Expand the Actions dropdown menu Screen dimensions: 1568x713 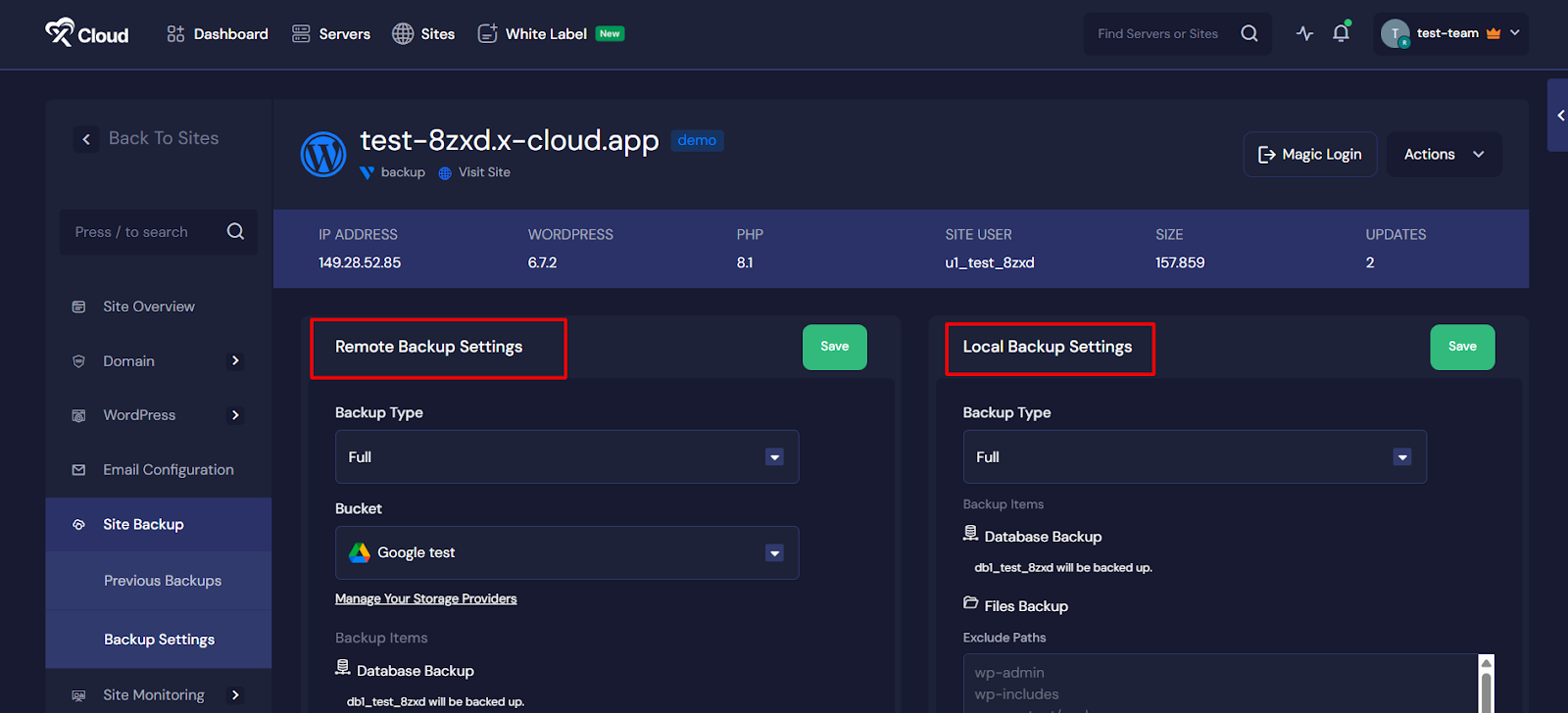(1444, 155)
